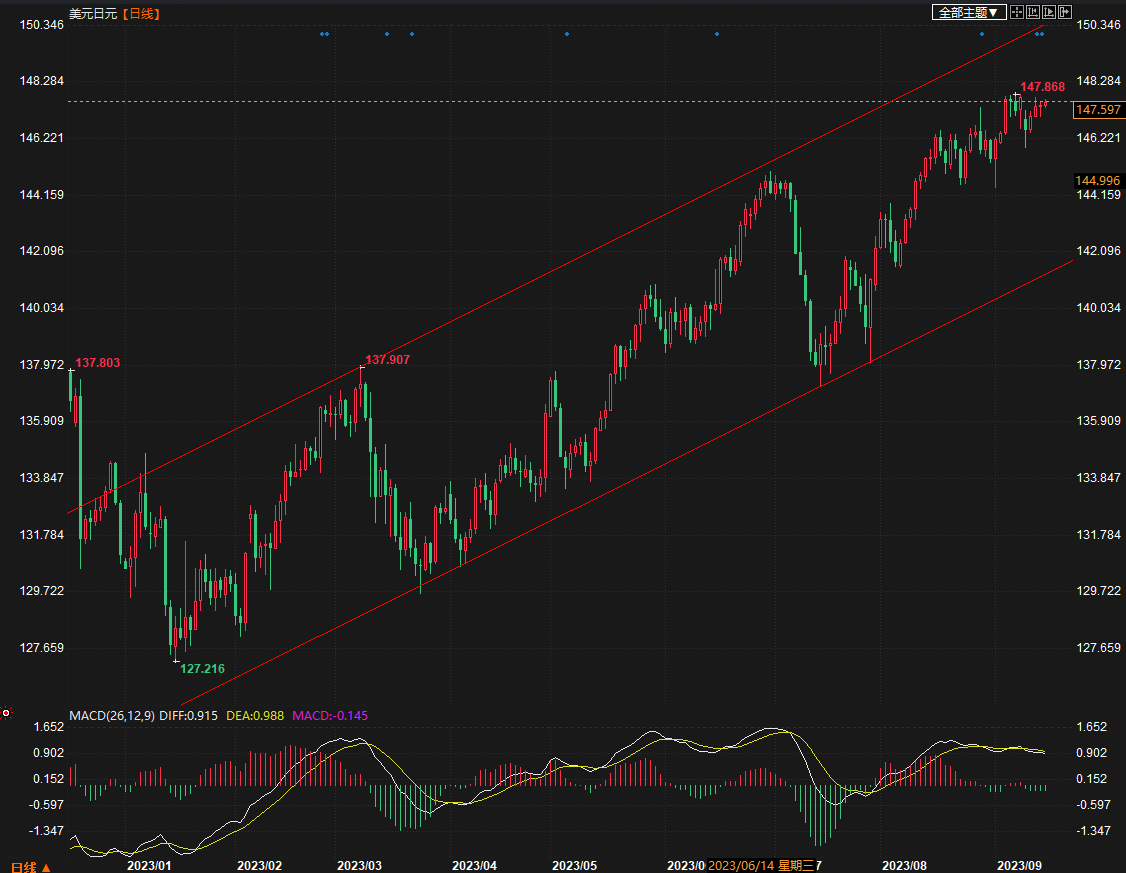Click the 147.868 high price label

(1043, 87)
